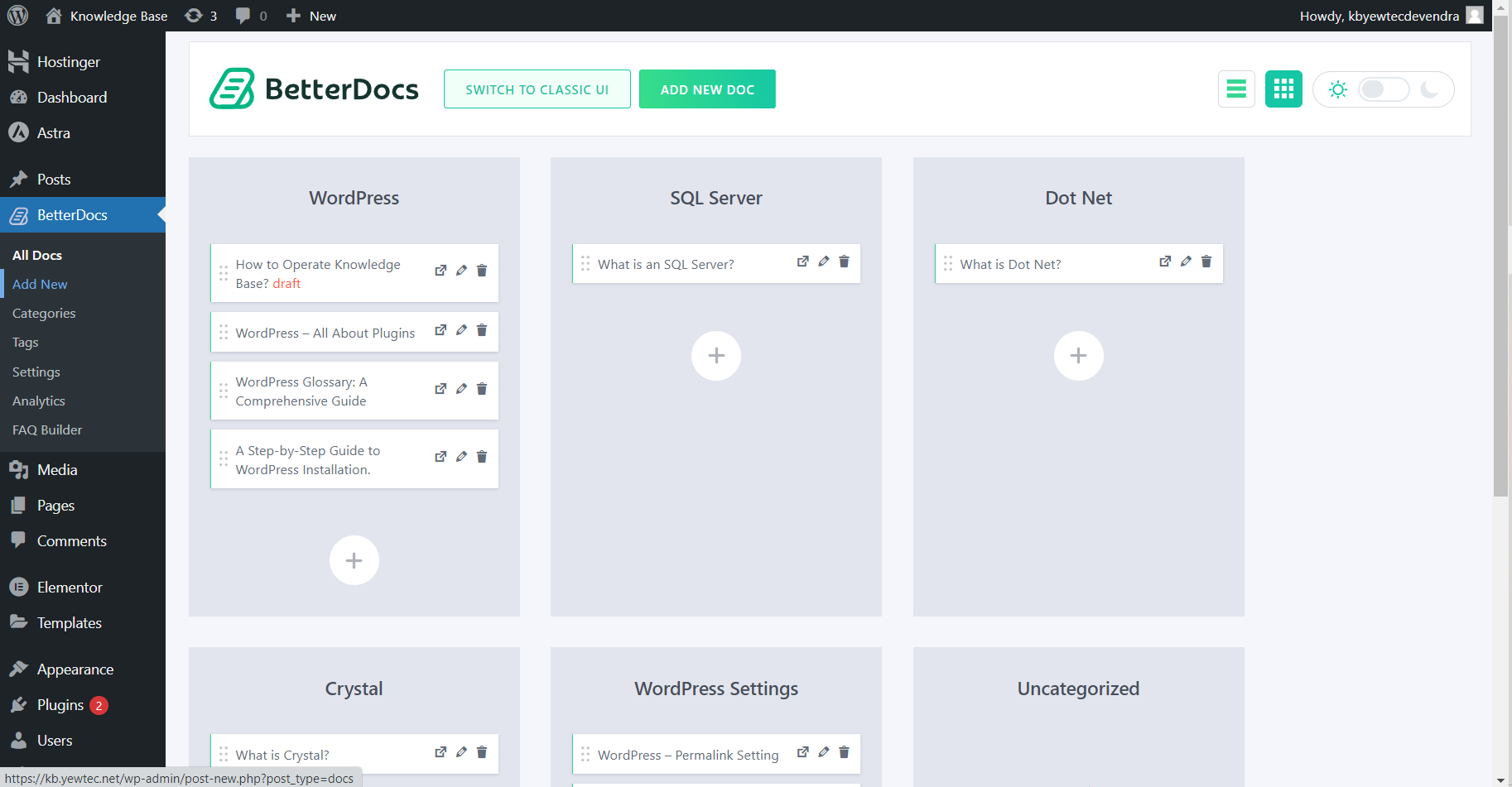The height and width of the screenshot is (787, 1512).
Task: Select the grid view layout icon
Action: pyautogui.click(x=1283, y=89)
